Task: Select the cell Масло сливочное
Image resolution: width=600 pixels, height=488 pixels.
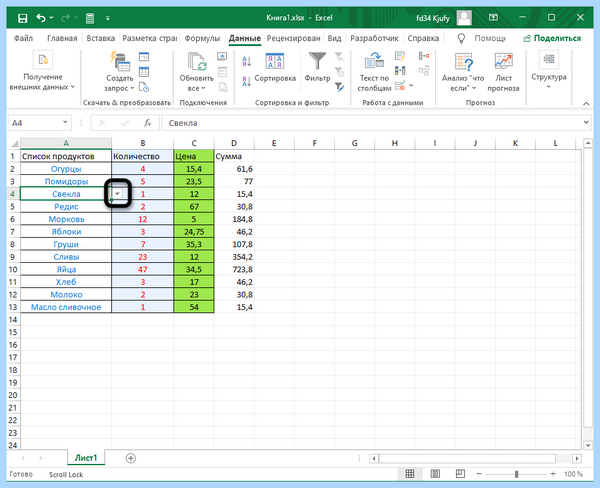Action: point(66,307)
